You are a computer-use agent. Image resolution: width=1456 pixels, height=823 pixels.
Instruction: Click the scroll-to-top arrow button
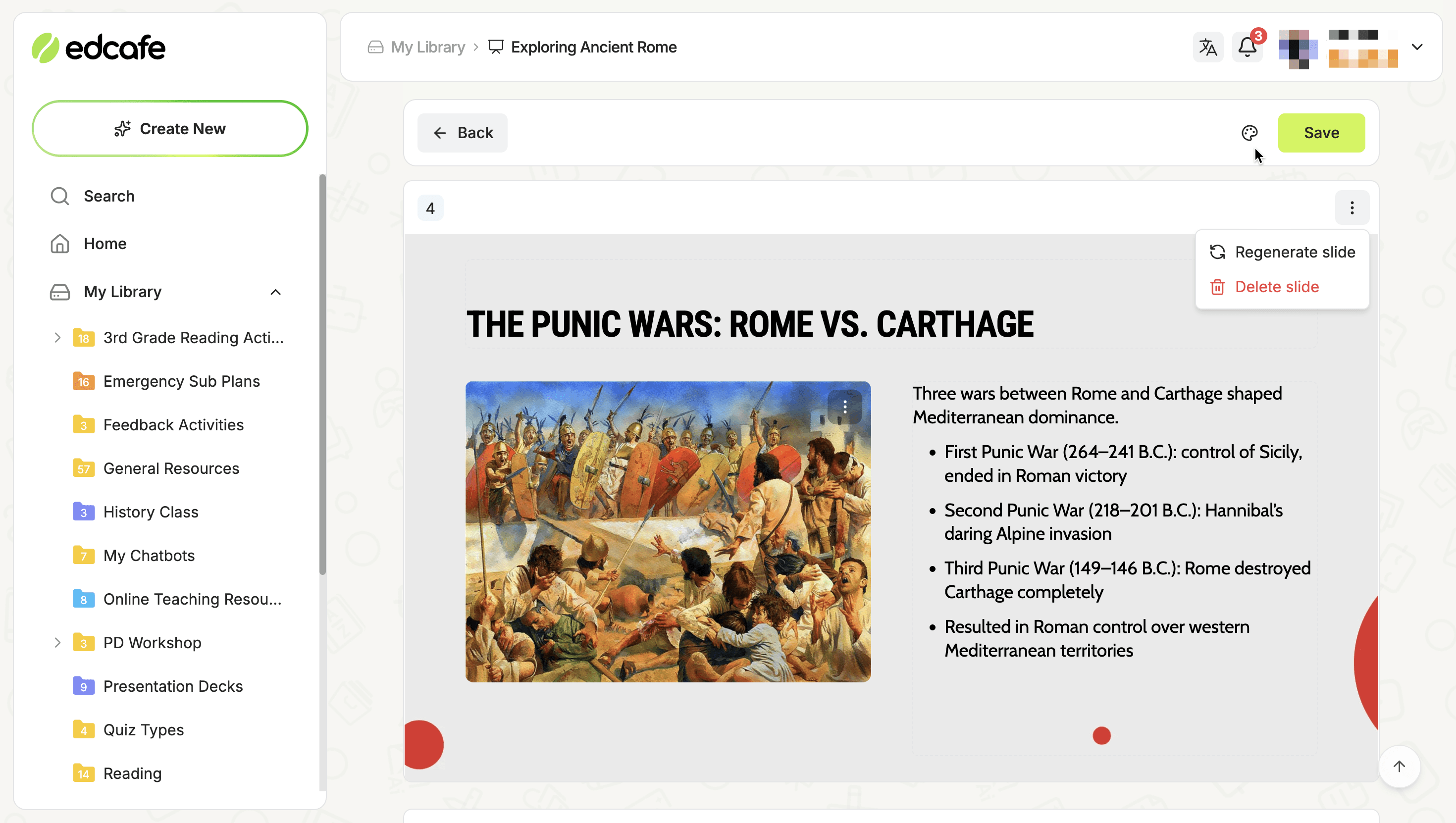[1399, 767]
